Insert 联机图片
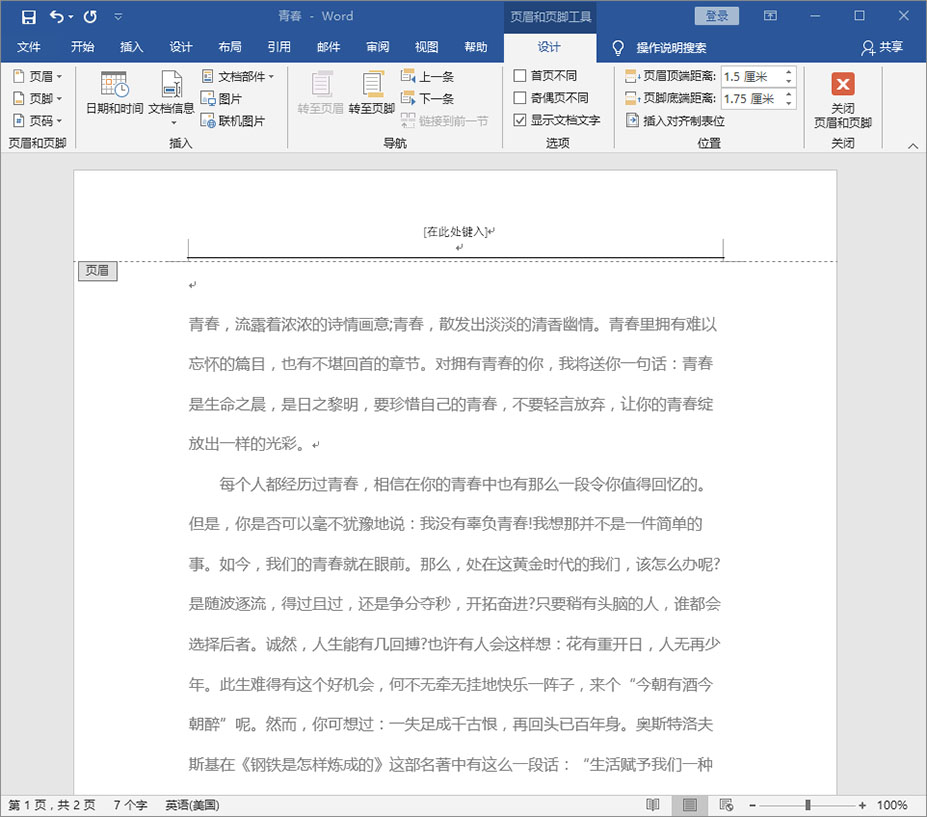The image size is (927, 817). [x=233, y=121]
